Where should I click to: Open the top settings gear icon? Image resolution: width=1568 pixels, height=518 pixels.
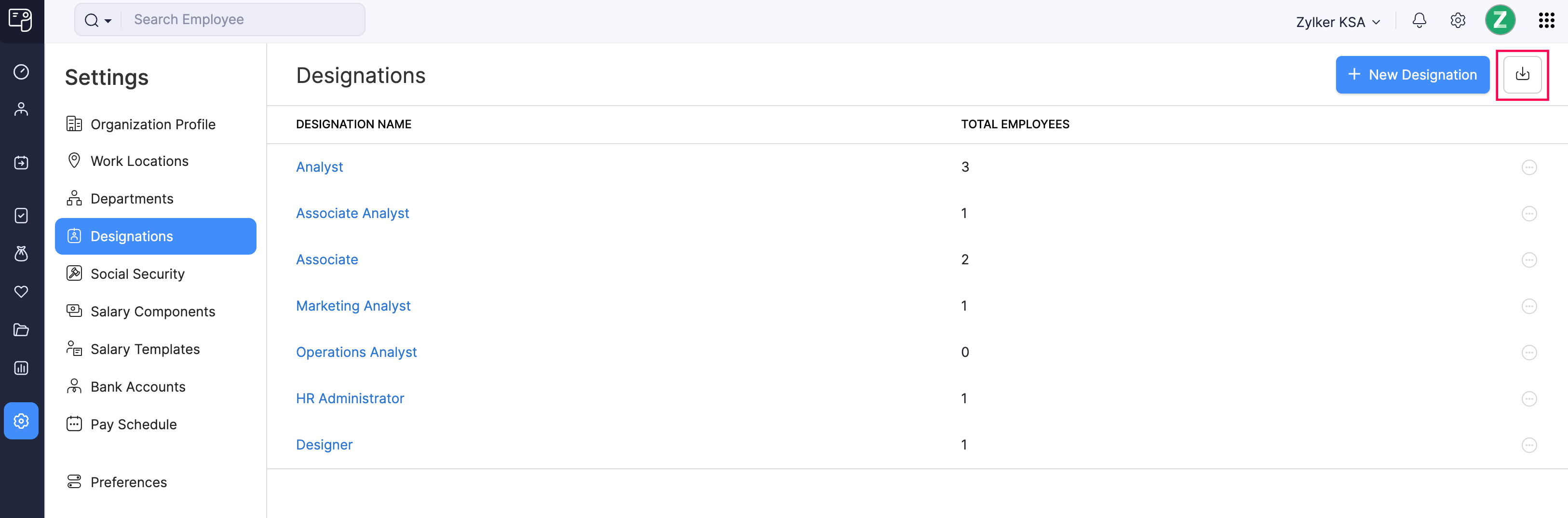tap(1458, 20)
